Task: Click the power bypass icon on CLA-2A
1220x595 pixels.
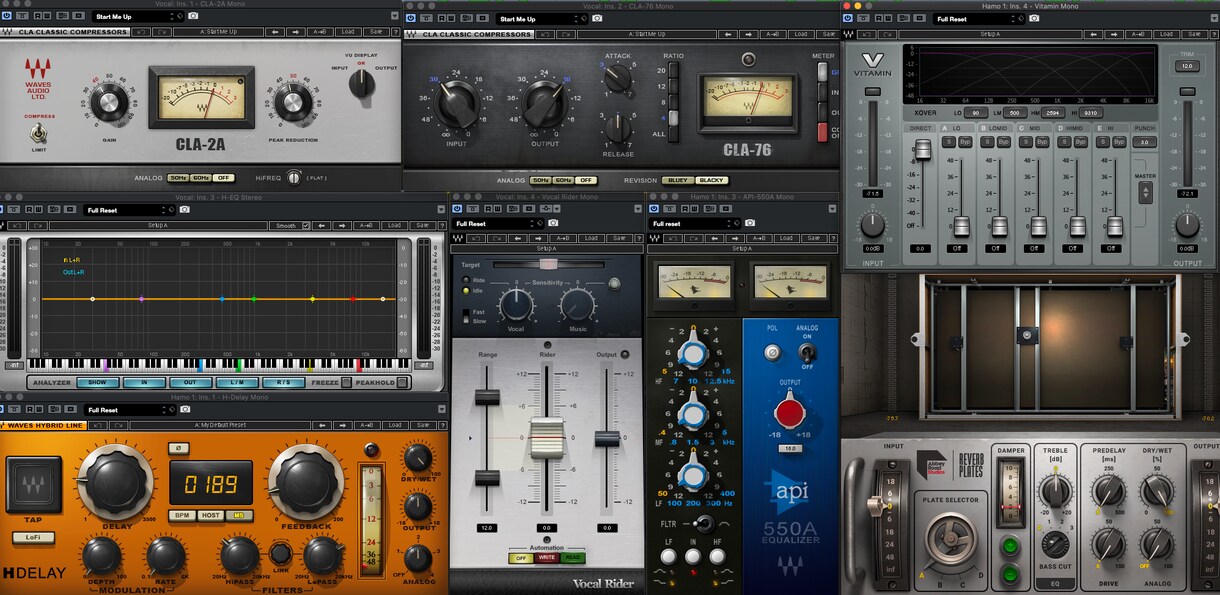Action: (7, 17)
